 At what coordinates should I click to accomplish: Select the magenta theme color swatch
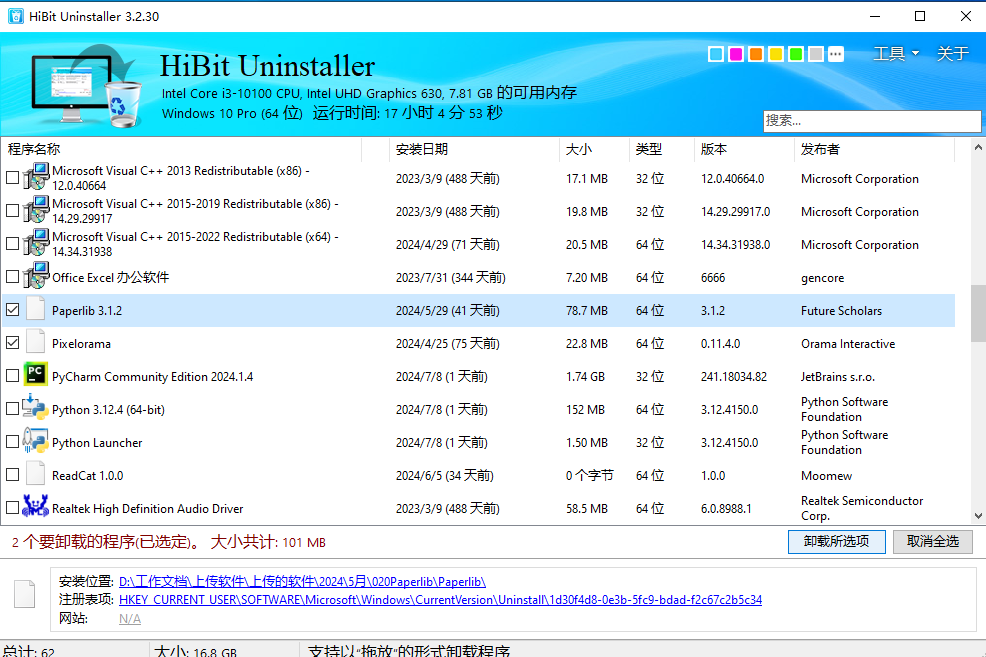click(735, 54)
